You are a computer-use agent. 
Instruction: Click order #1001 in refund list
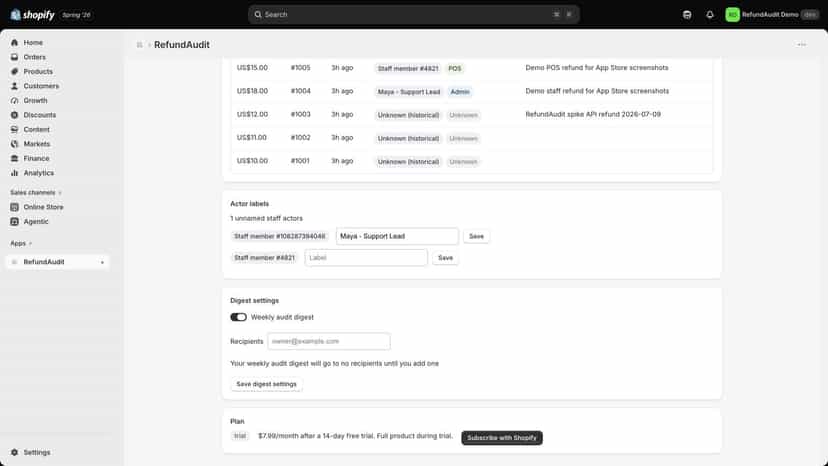click(x=300, y=161)
